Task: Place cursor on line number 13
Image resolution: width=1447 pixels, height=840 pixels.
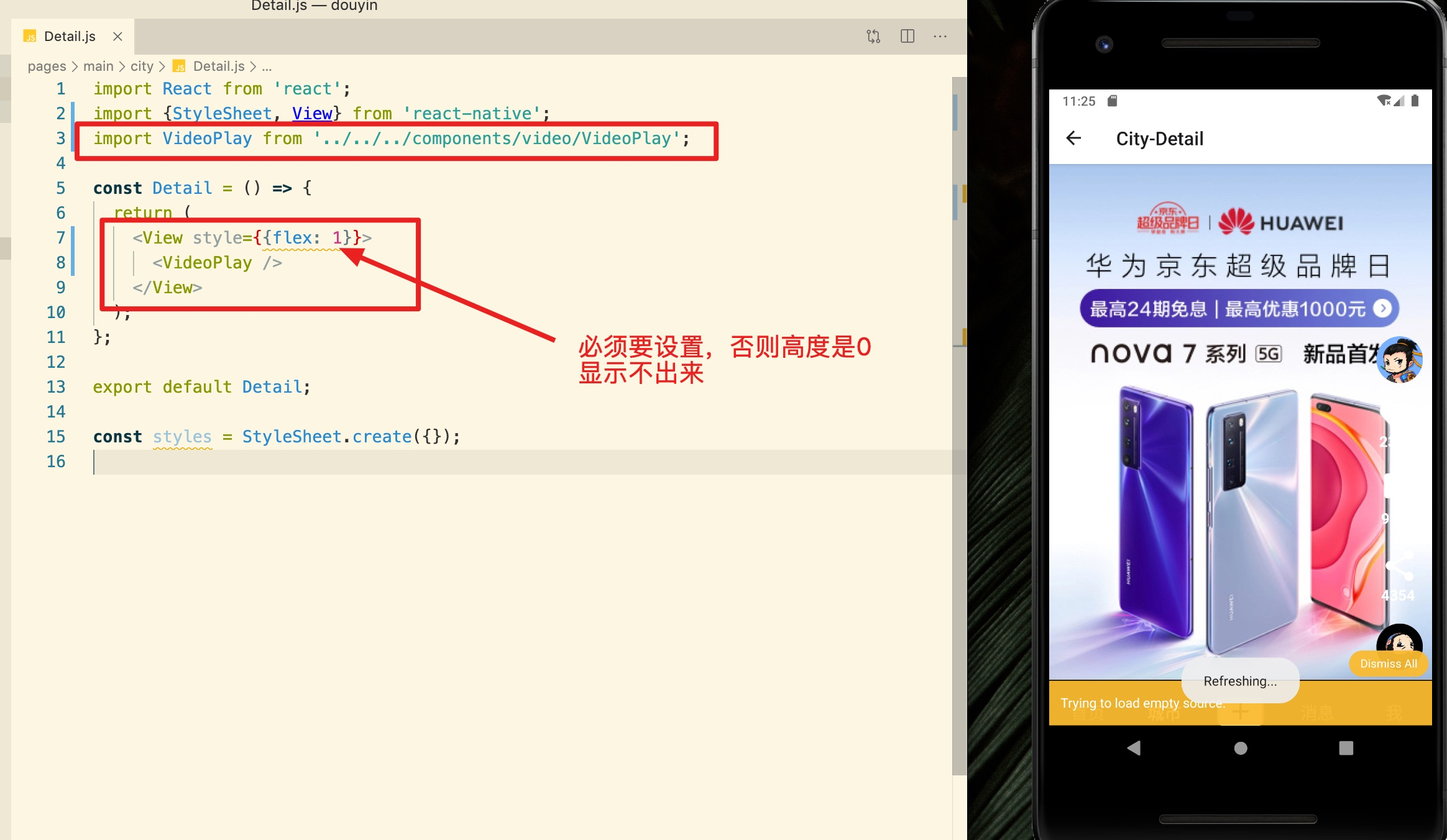Action: click(x=56, y=387)
